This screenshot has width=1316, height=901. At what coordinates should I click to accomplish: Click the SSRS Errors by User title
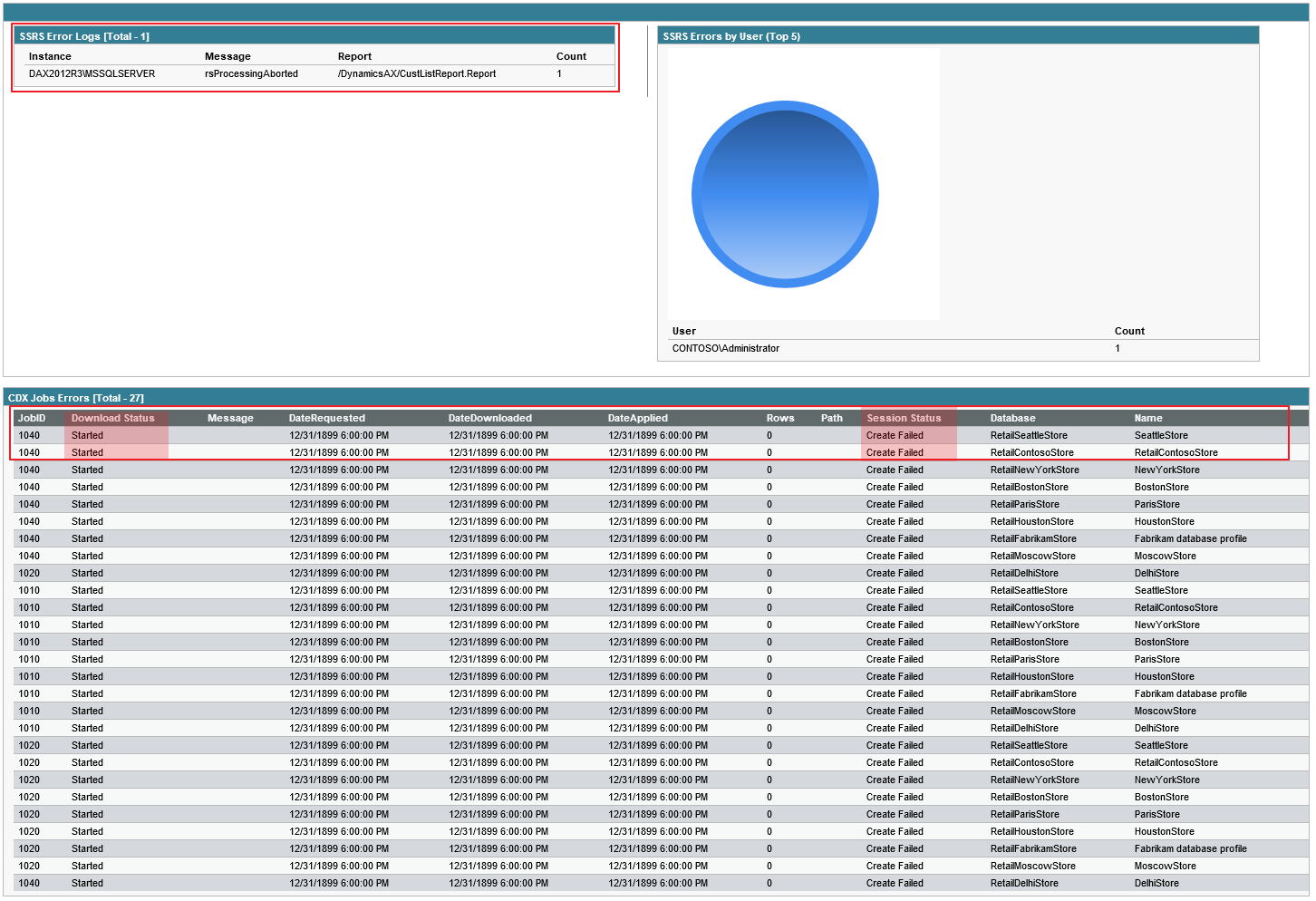click(731, 36)
